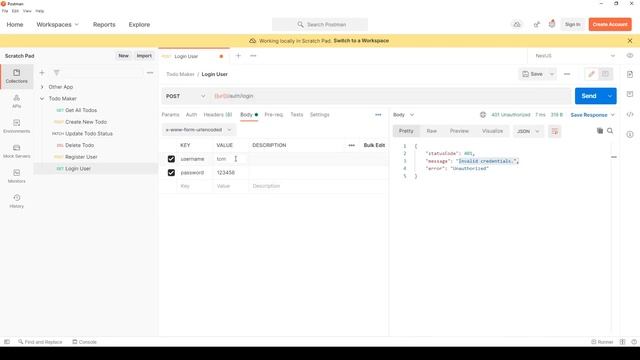Screen dimensions: 640x360
Task: Click the comment view icon near the pencil
Action: click(605, 74)
